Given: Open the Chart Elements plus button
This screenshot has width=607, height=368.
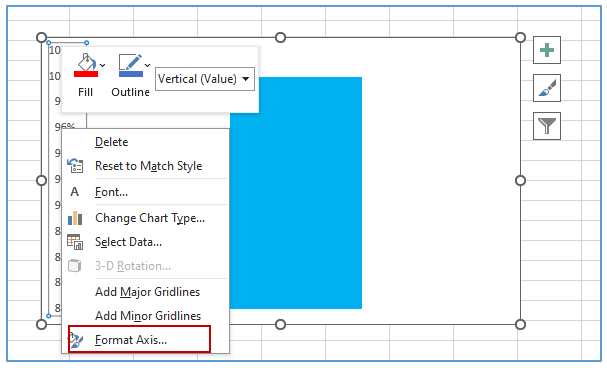Looking at the screenshot, I should click(x=547, y=50).
